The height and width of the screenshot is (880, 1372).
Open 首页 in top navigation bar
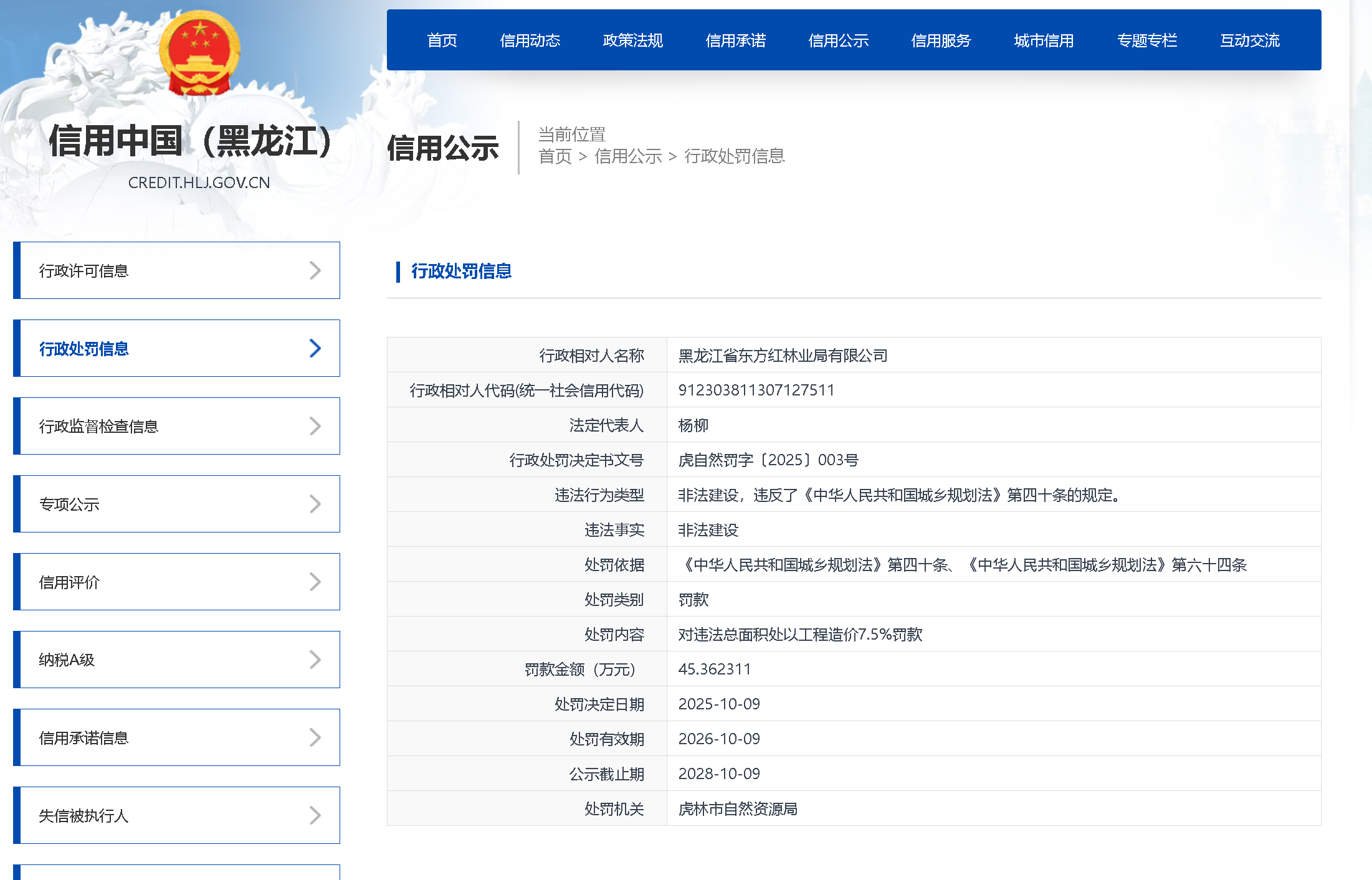(442, 40)
